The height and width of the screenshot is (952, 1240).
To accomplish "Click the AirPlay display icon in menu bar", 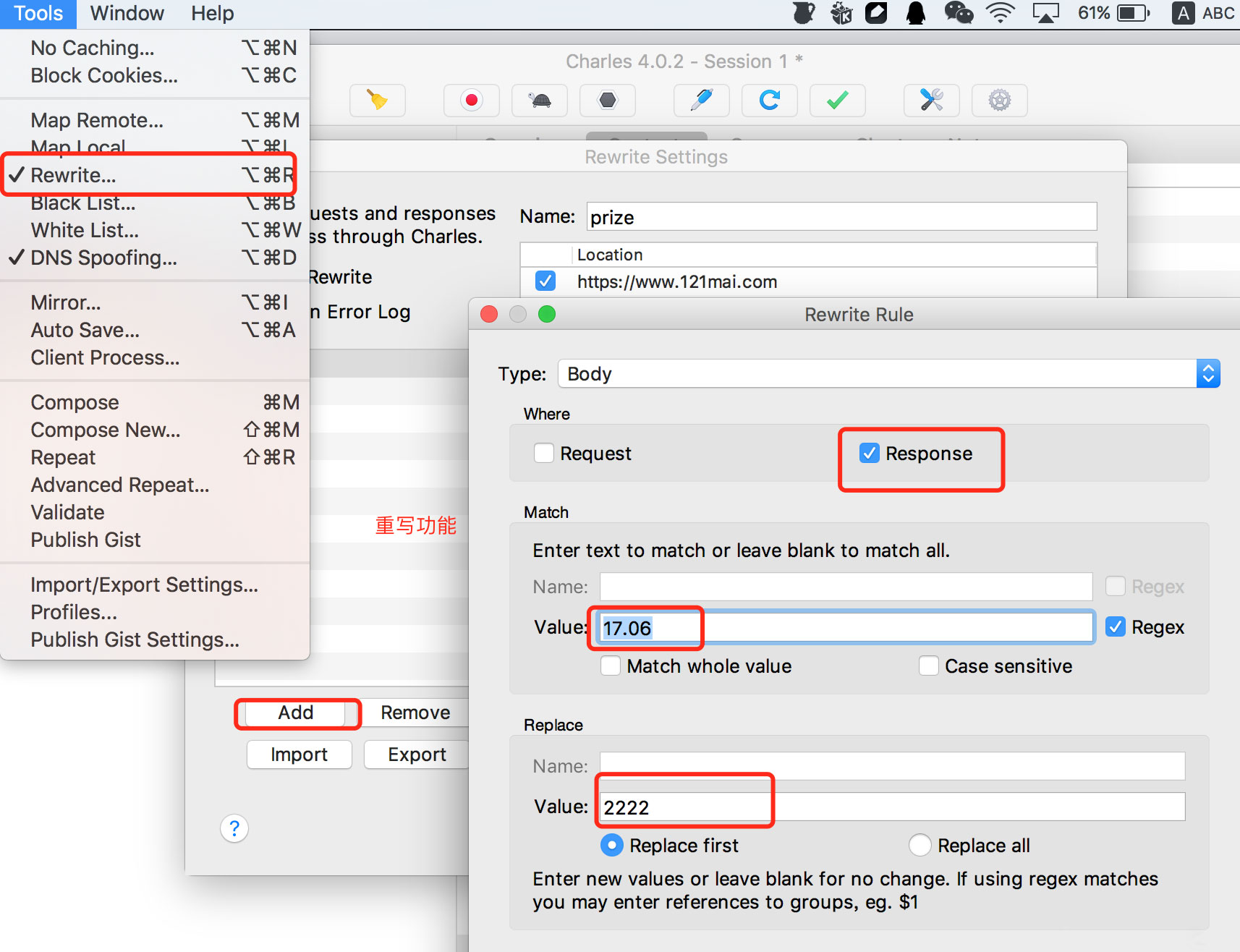I will point(1045,13).
